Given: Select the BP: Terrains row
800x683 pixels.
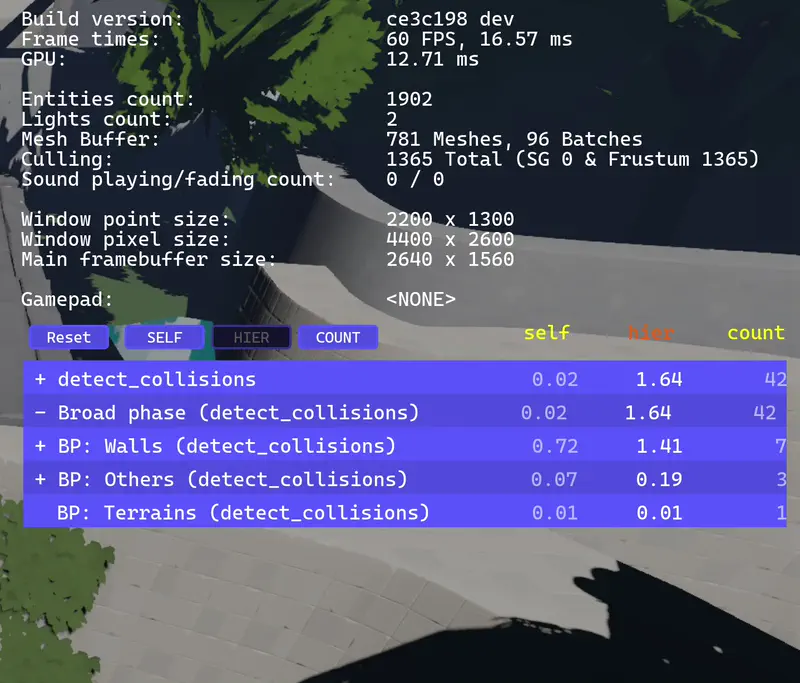Looking at the screenshot, I should 243,513.
